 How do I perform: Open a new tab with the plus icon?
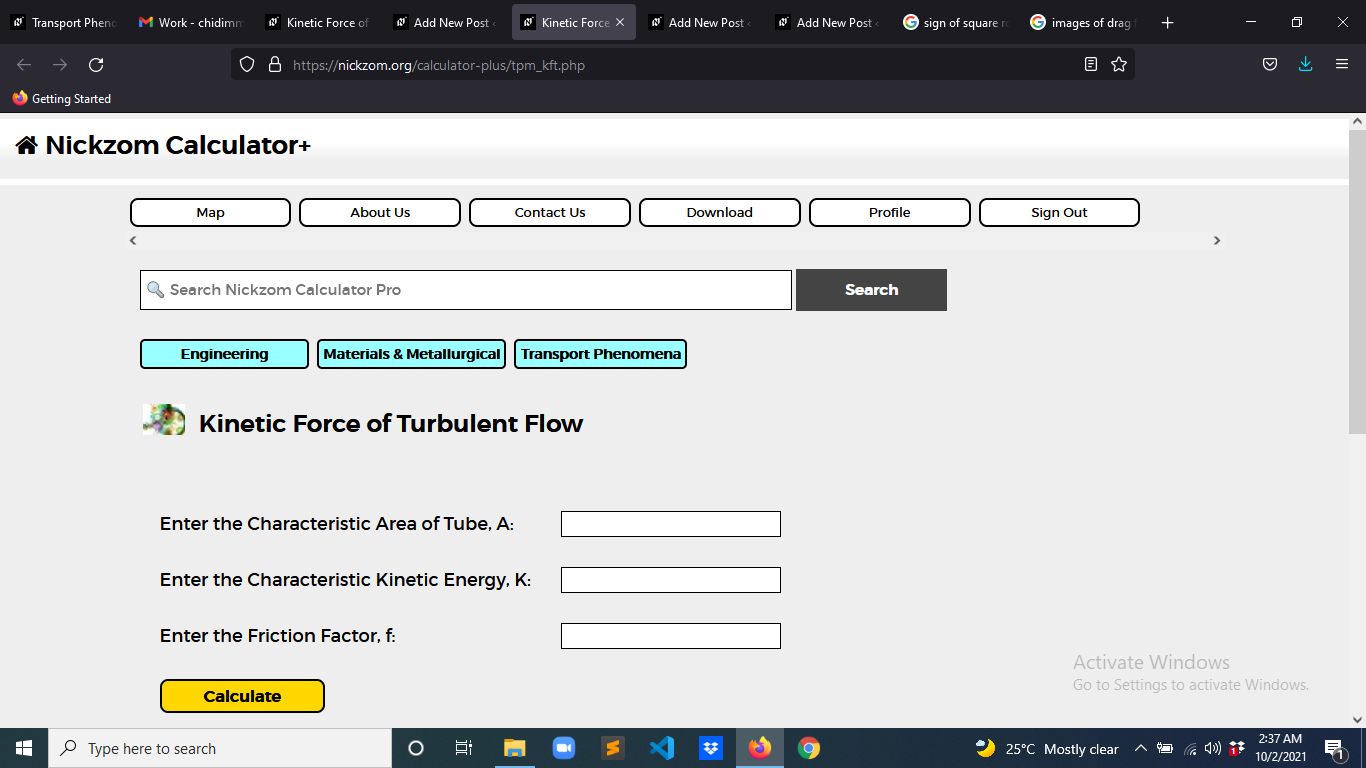point(1168,22)
